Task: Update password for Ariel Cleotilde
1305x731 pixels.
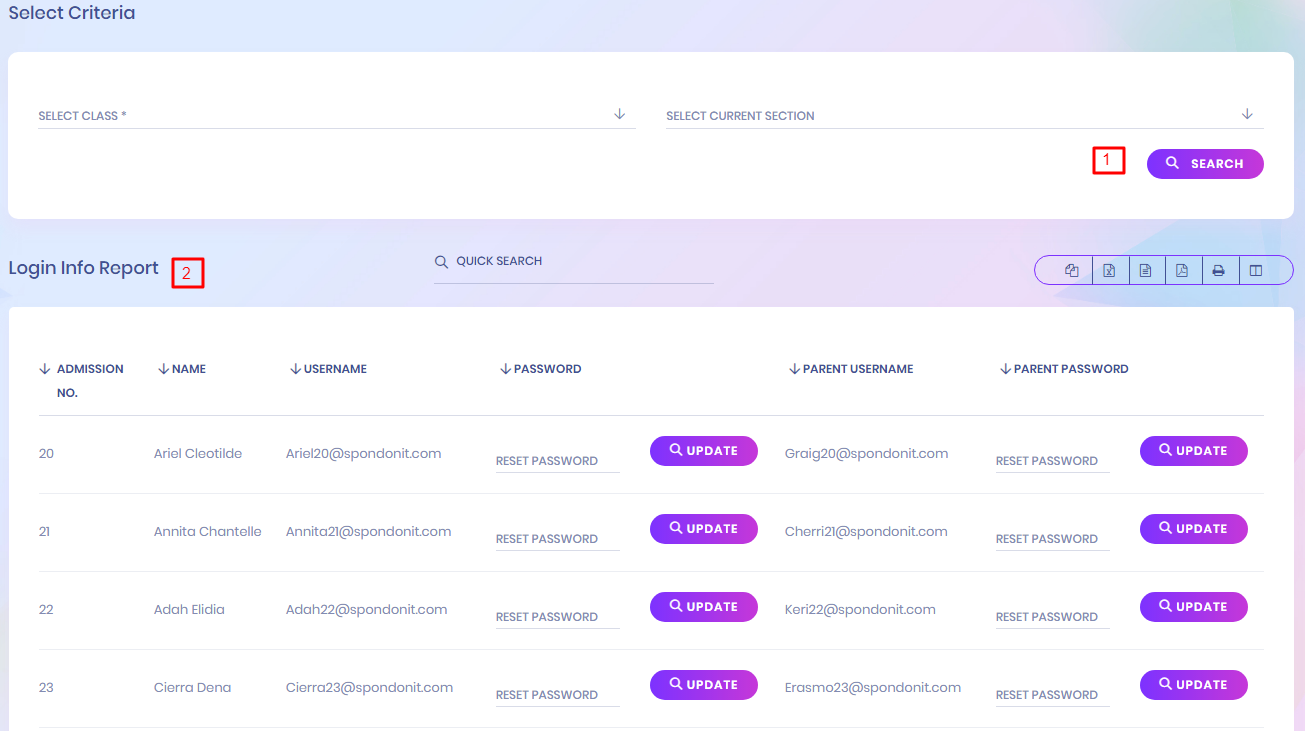Action: pyautogui.click(x=704, y=451)
